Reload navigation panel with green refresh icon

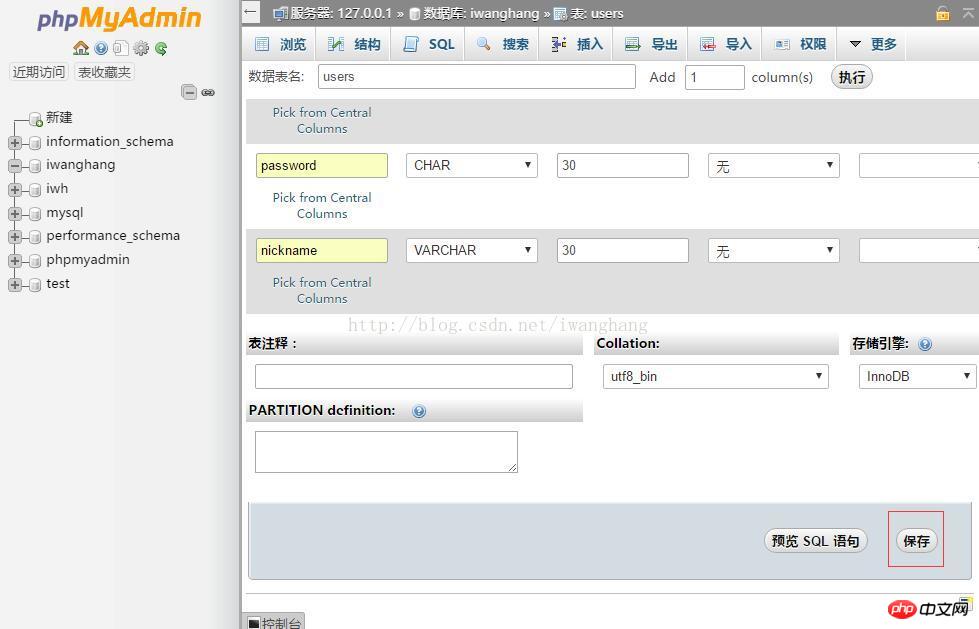pos(161,48)
